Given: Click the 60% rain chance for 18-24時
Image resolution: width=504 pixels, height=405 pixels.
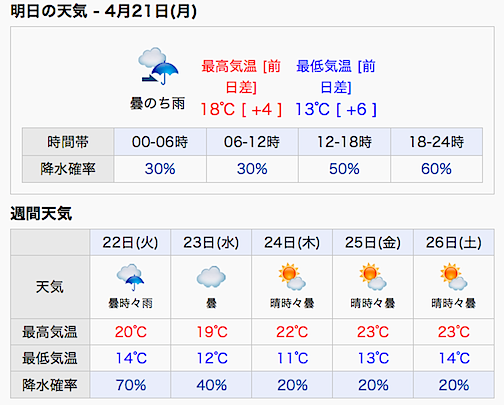Looking at the screenshot, I should pos(436,169).
